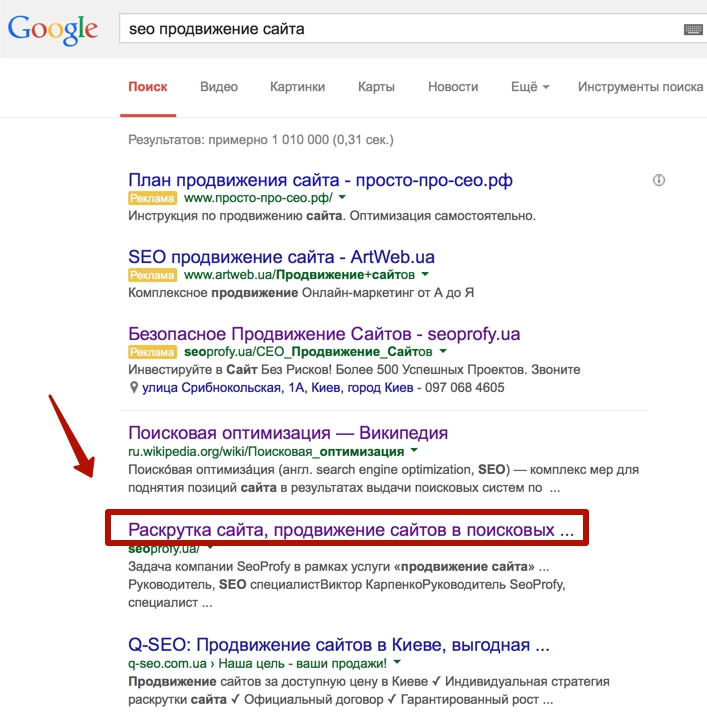Open the План продвижения сайта ad link
Viewport: 707px width, 712px height.
tap(320, 180)
